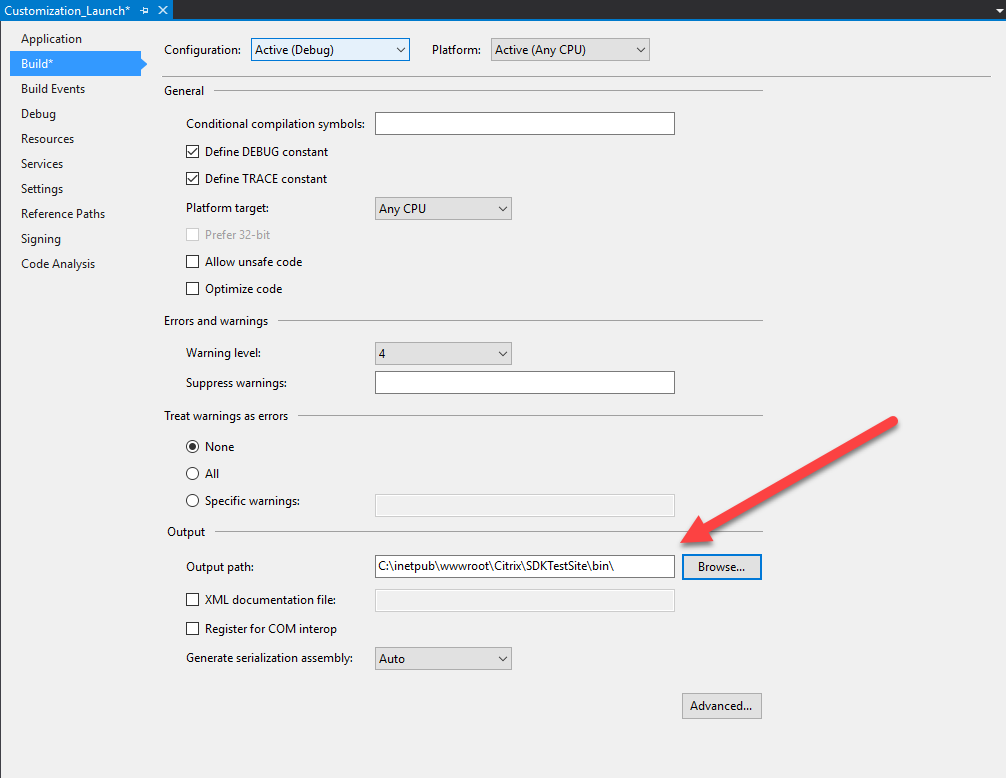Expand the Platform target combo box
The height and width of the screenshot is (778, 1006).
(x=443, y=209)
